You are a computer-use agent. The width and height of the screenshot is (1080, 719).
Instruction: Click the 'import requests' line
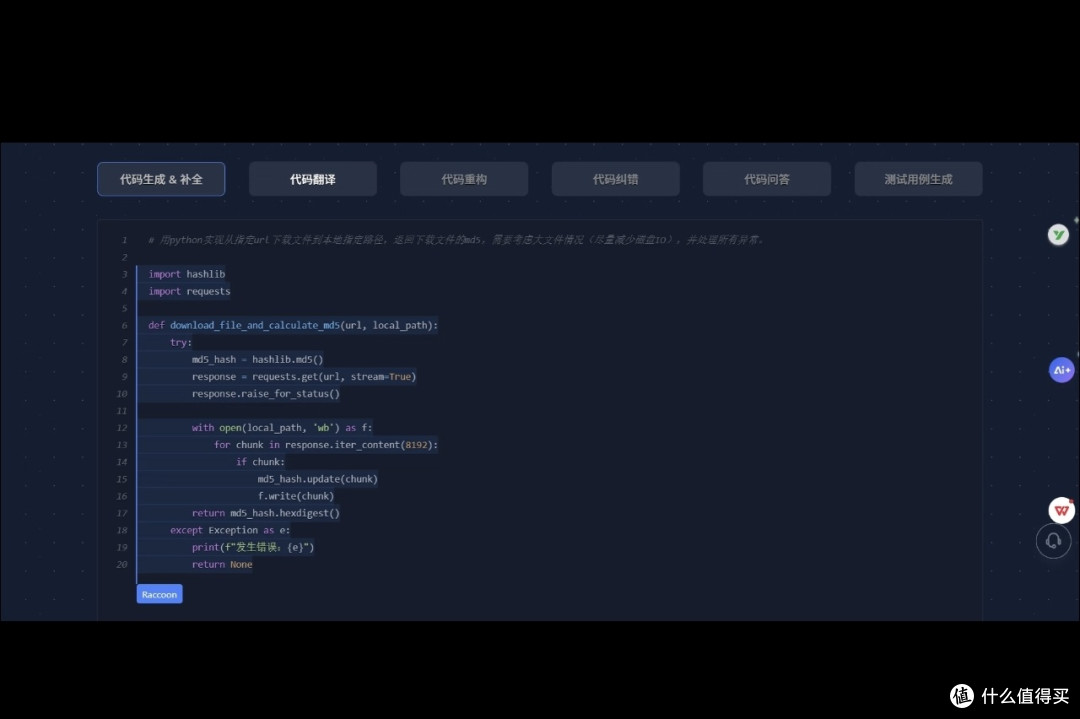(189, 291)
